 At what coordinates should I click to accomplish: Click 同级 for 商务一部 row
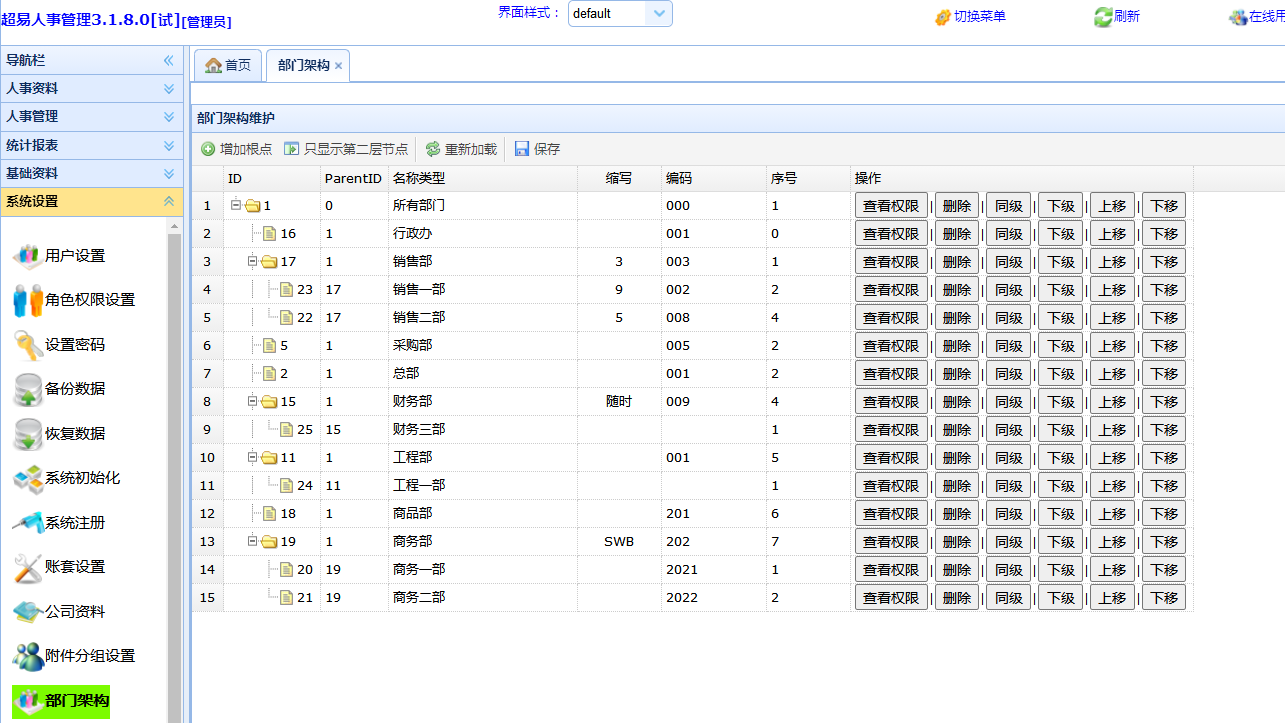point(1009,570)
